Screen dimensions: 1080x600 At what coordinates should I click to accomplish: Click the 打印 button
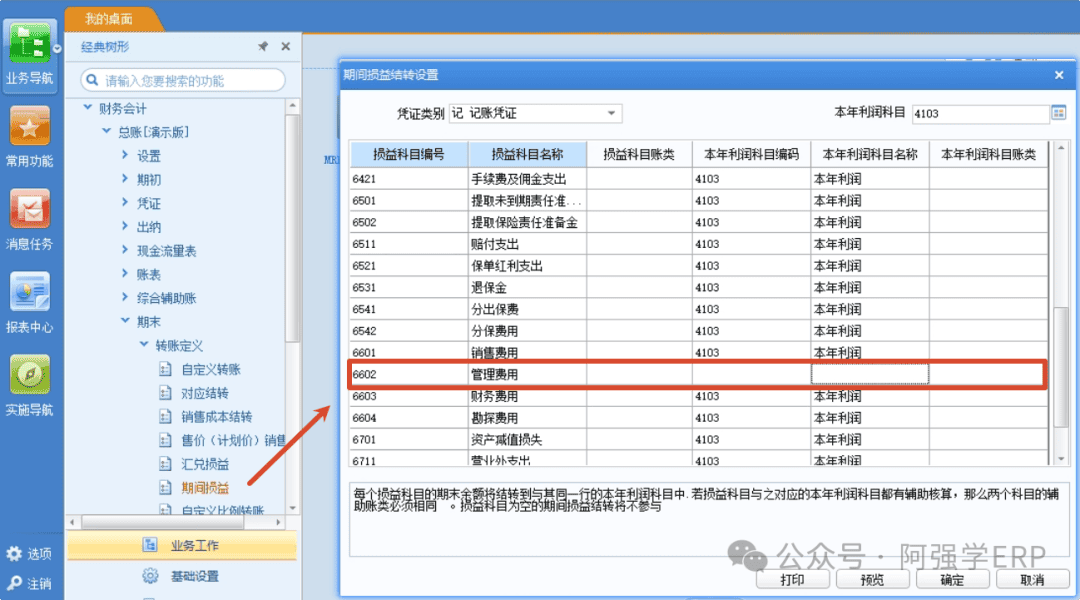click(792, 580)
